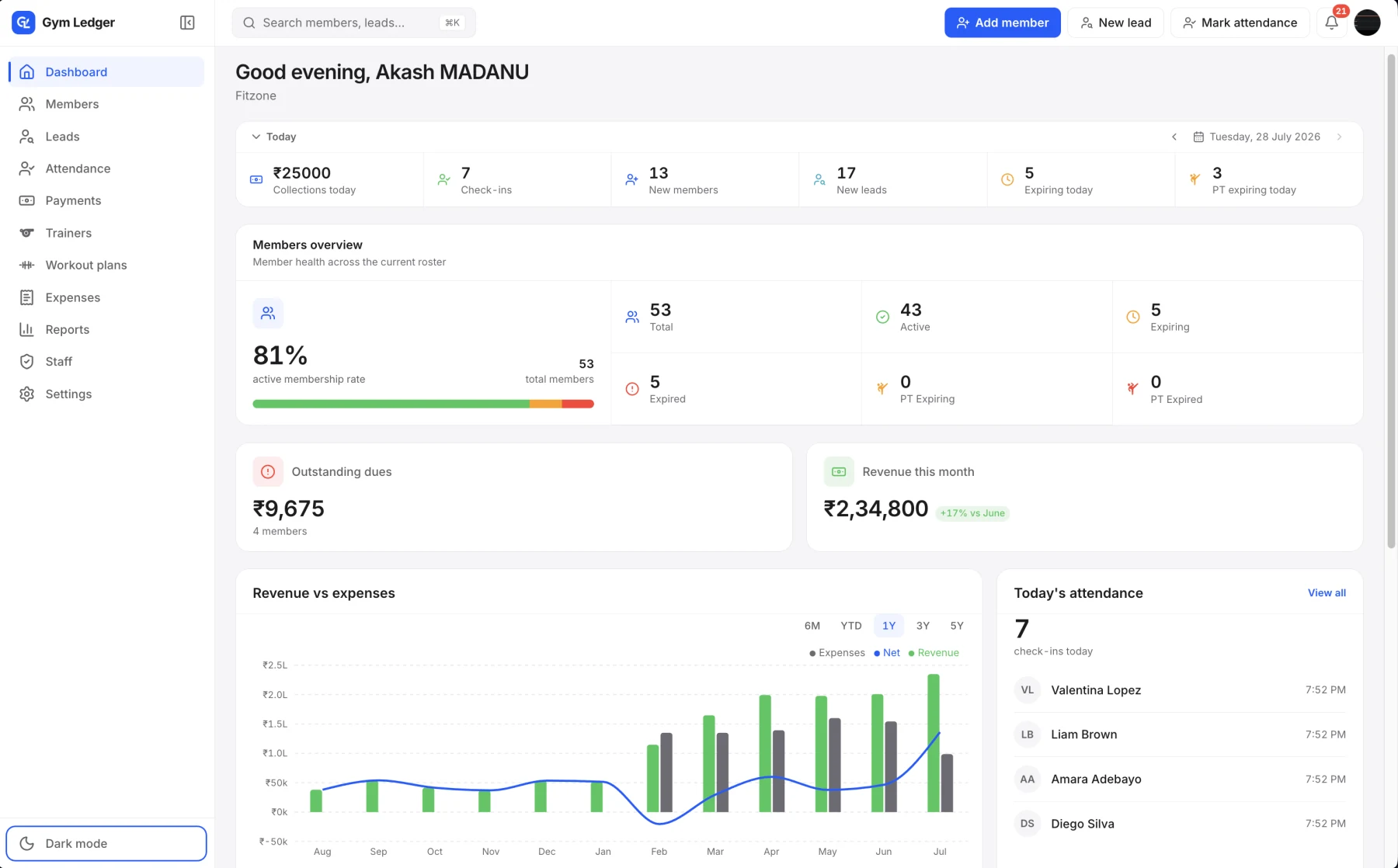This screenshot has width=1398, height=868.
Task: Click the Expiring members clock icon
Action: point(1133,317)
